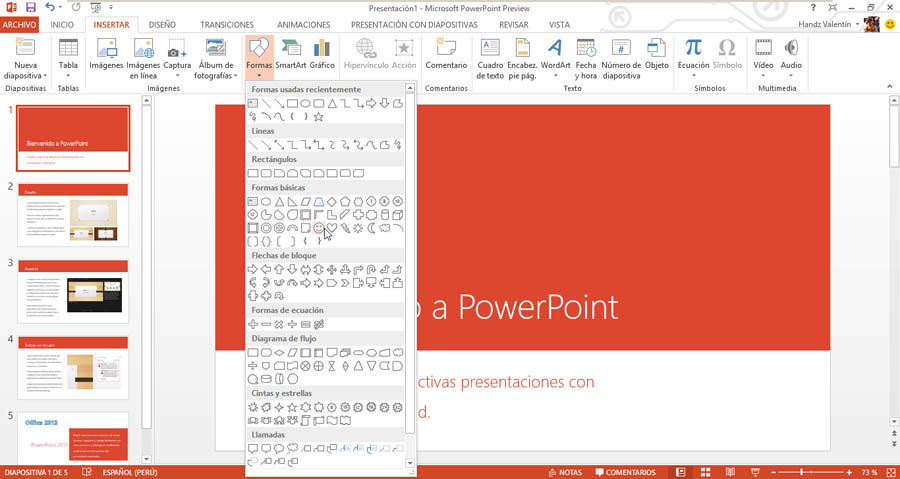
Task: Select the smiley face shape
Action: pos(319,228)
